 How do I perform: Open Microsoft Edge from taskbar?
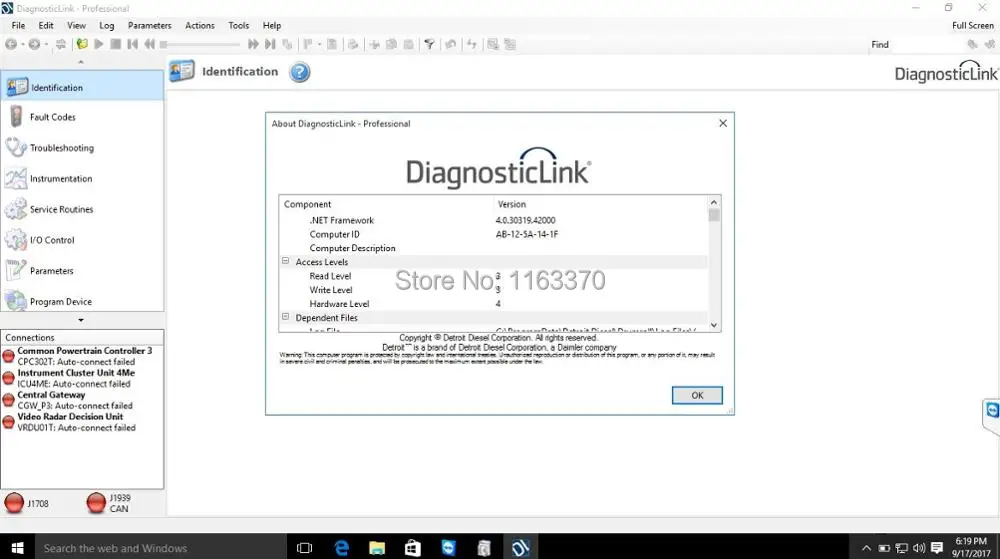pos(342,548)
